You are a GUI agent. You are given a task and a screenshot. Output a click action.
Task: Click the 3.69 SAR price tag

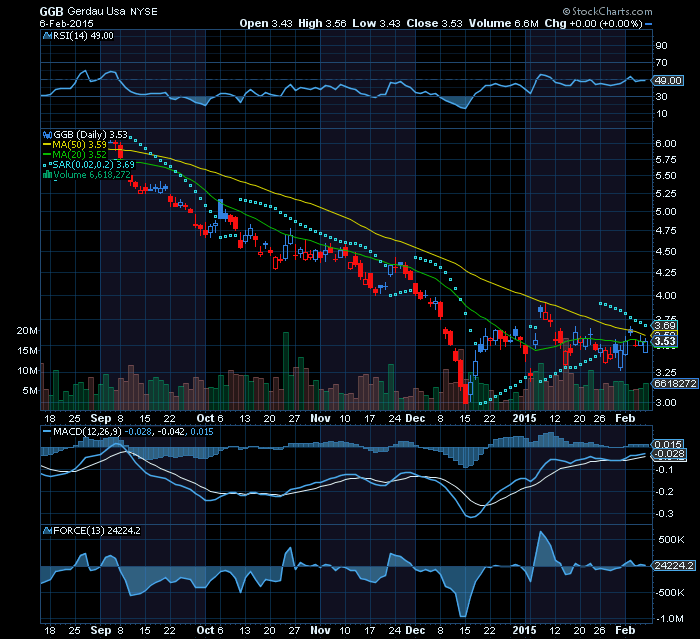tap(665, 326)
